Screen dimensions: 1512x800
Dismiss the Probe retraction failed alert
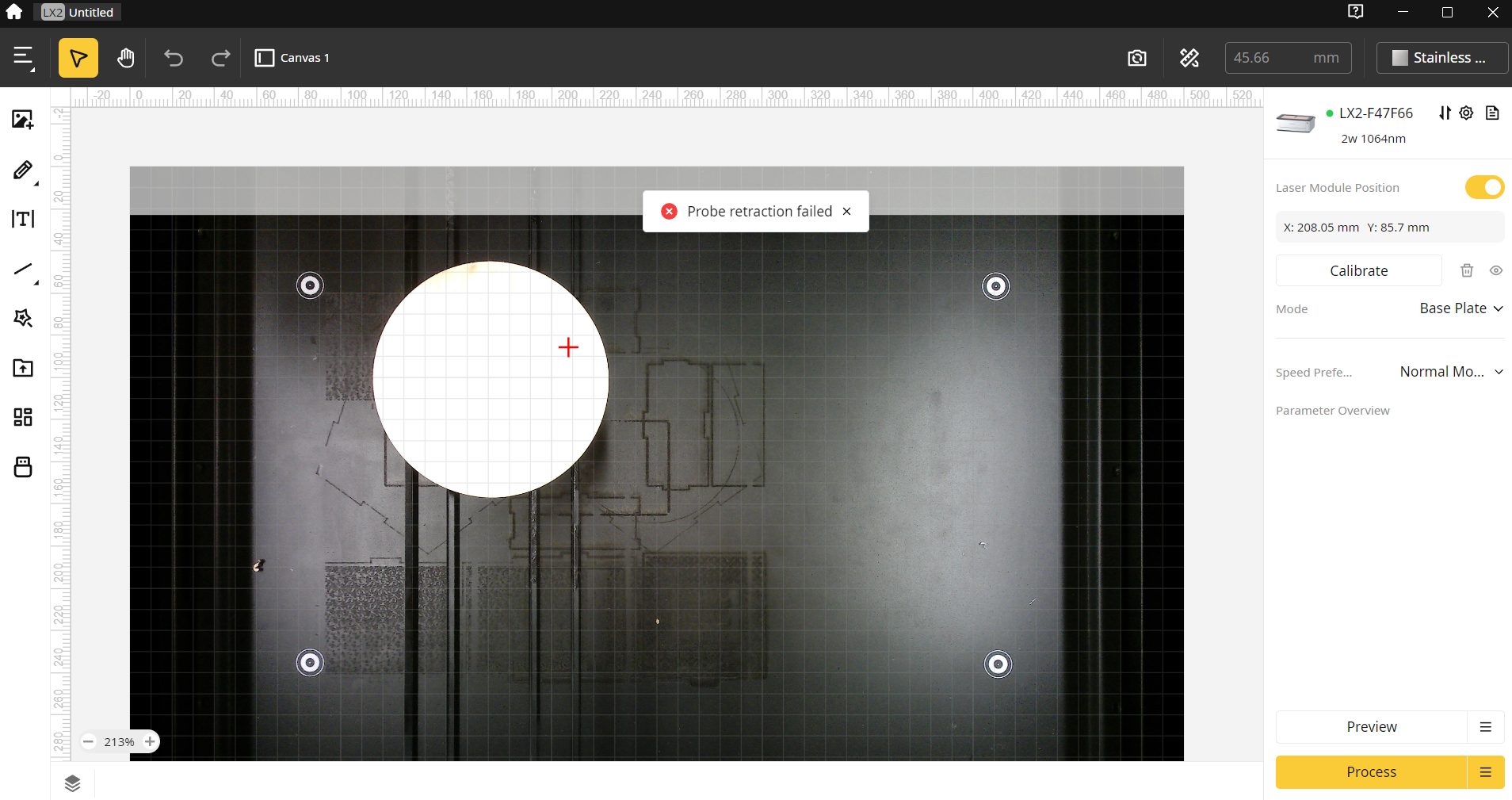847,212
